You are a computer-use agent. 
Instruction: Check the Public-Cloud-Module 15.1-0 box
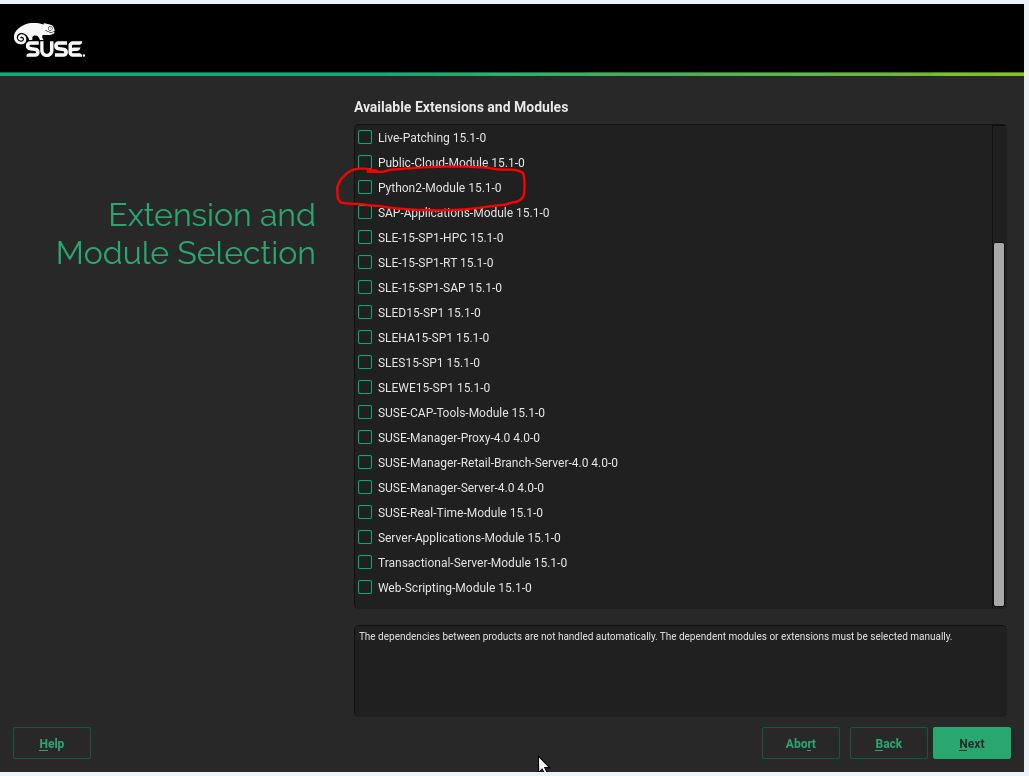pyautogui.click(x=365, y=162)
